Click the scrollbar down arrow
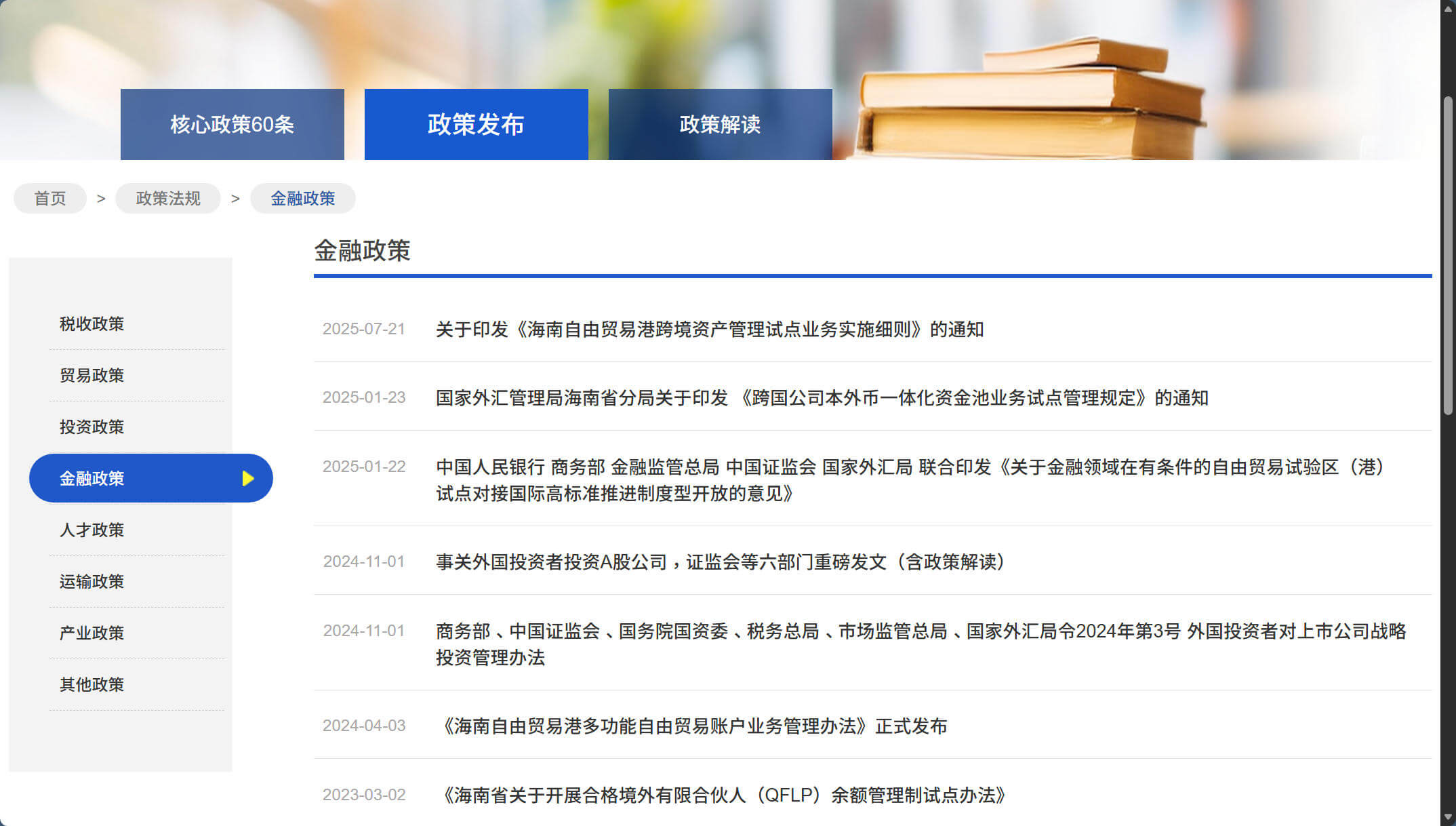 1448,817
